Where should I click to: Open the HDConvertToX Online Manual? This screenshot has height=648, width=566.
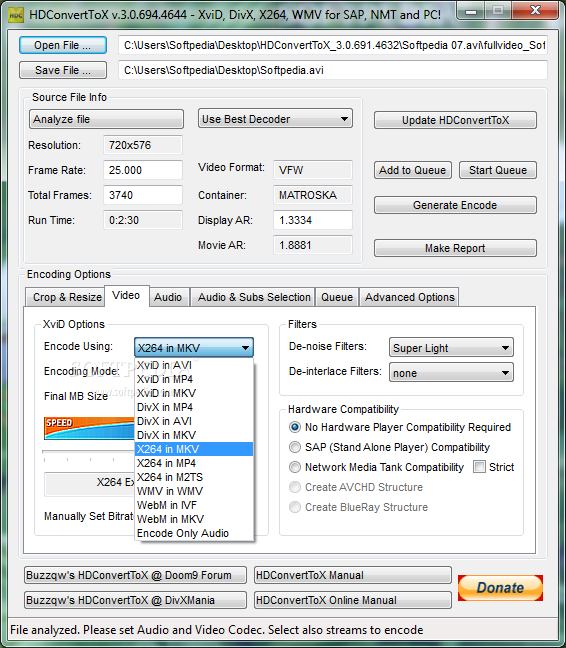pos(353,600)
